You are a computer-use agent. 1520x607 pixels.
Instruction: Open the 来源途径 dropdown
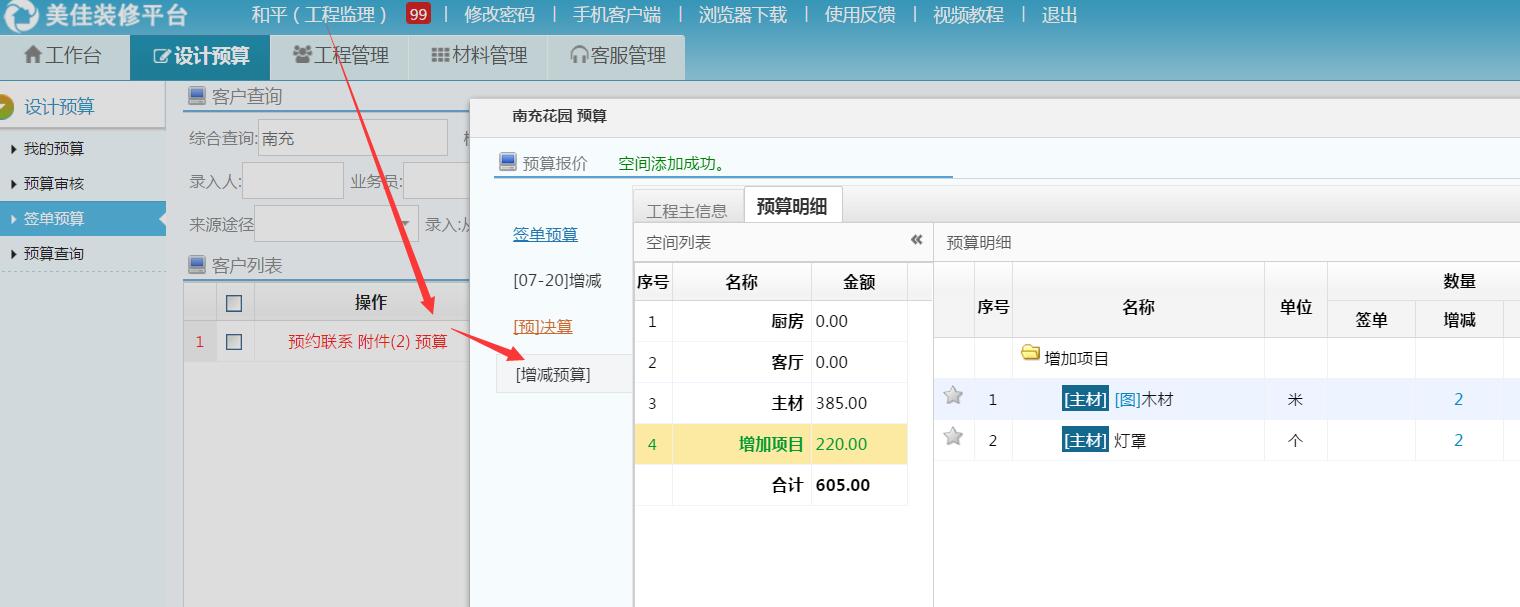coord(405,222)
